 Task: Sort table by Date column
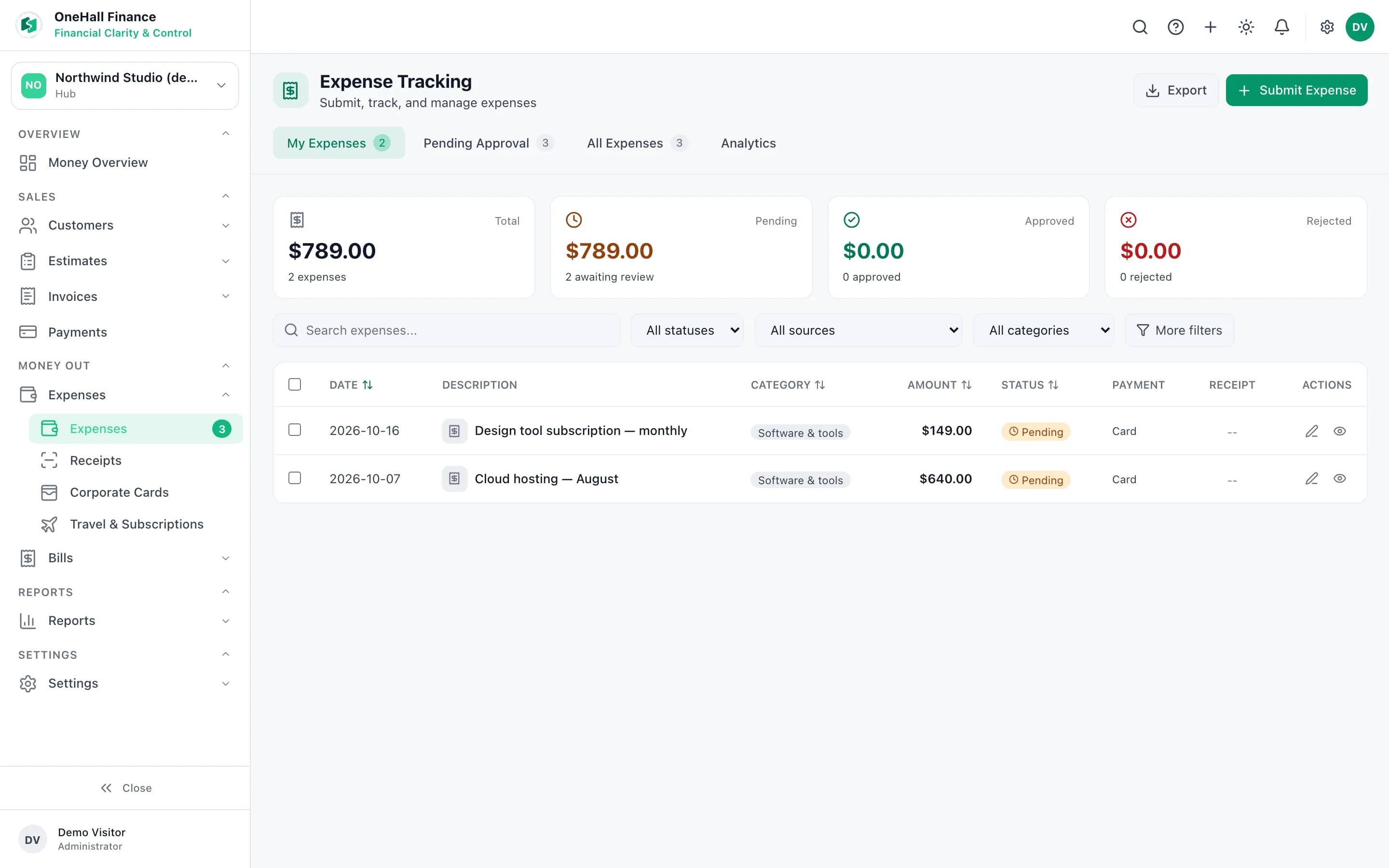pyautogui.click(x=351, y=385)
